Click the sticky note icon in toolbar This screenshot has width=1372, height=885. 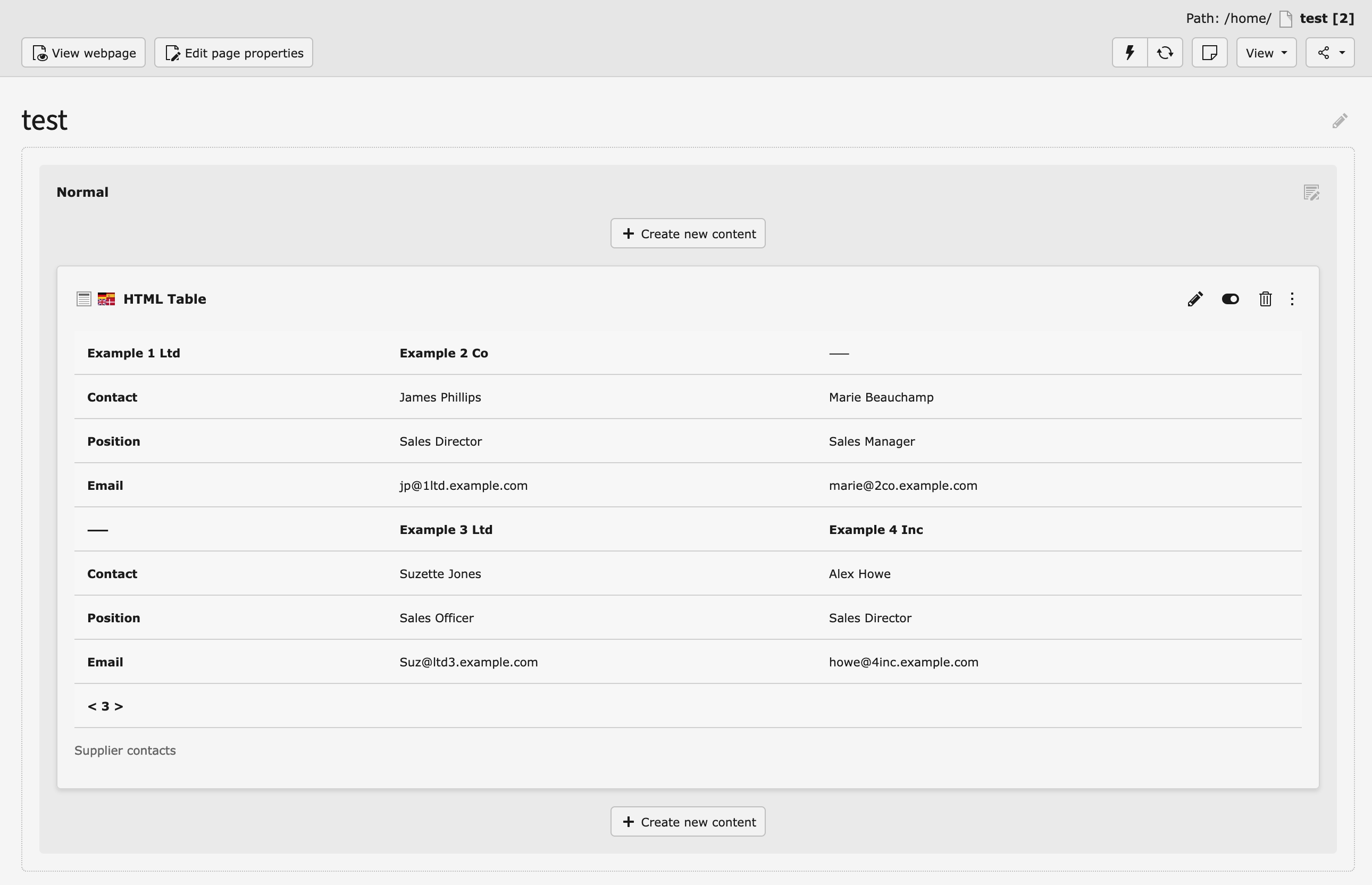pos(1209,53)
